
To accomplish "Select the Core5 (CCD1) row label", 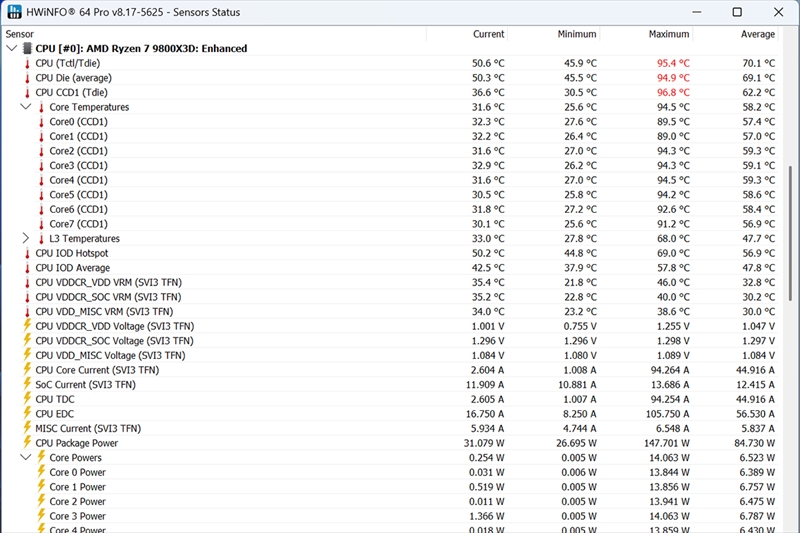I will [x=79, y=195].
